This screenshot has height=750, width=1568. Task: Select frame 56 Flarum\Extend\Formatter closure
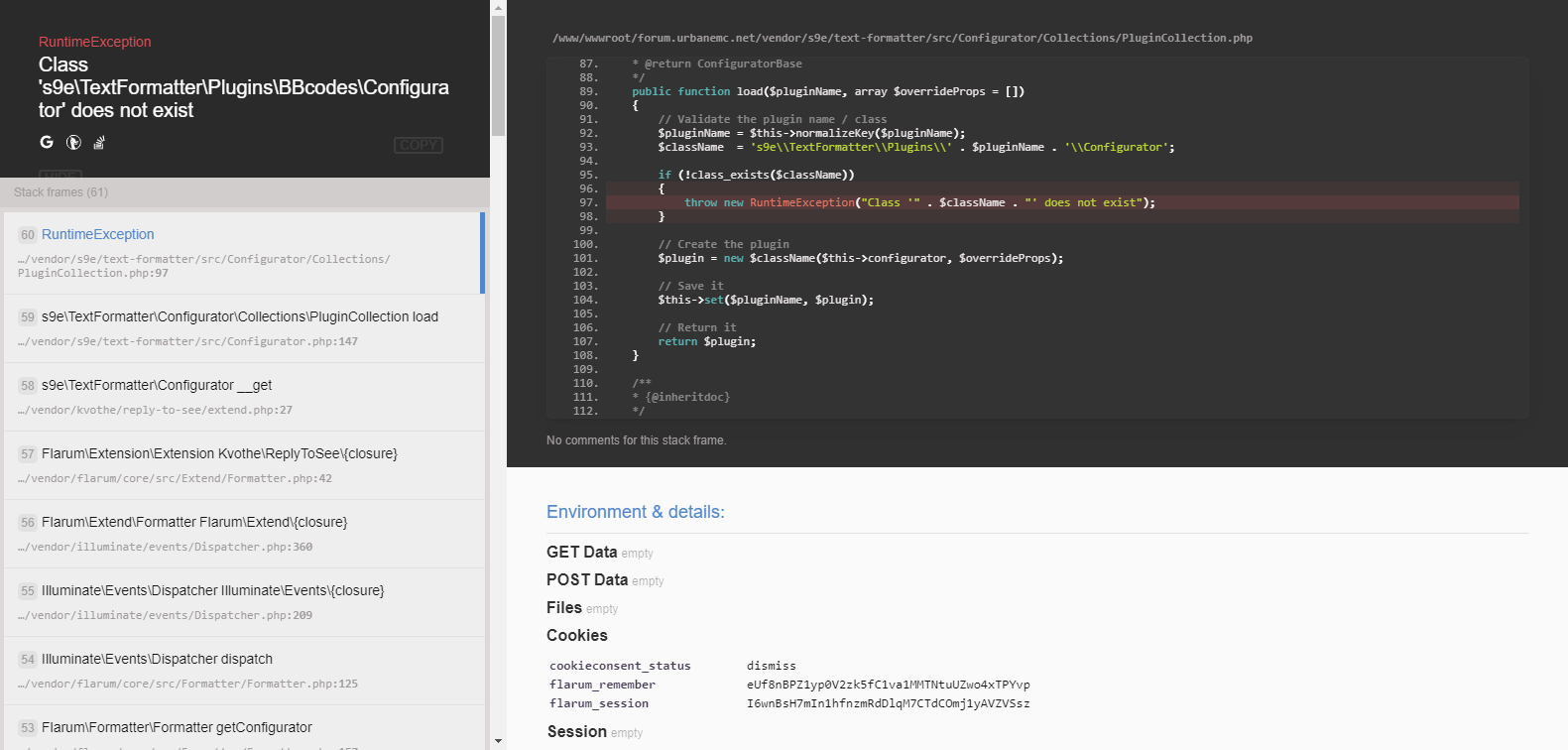point(194,523)
